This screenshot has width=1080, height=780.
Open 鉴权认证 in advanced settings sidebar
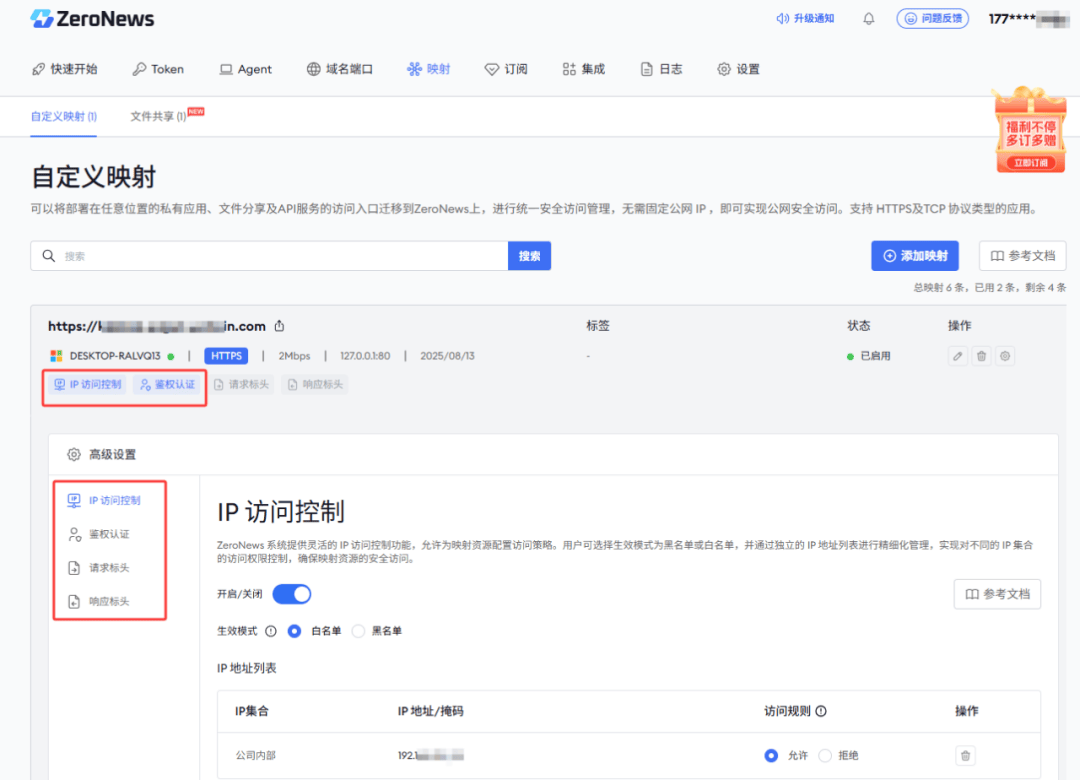click(x=108, y=534)
